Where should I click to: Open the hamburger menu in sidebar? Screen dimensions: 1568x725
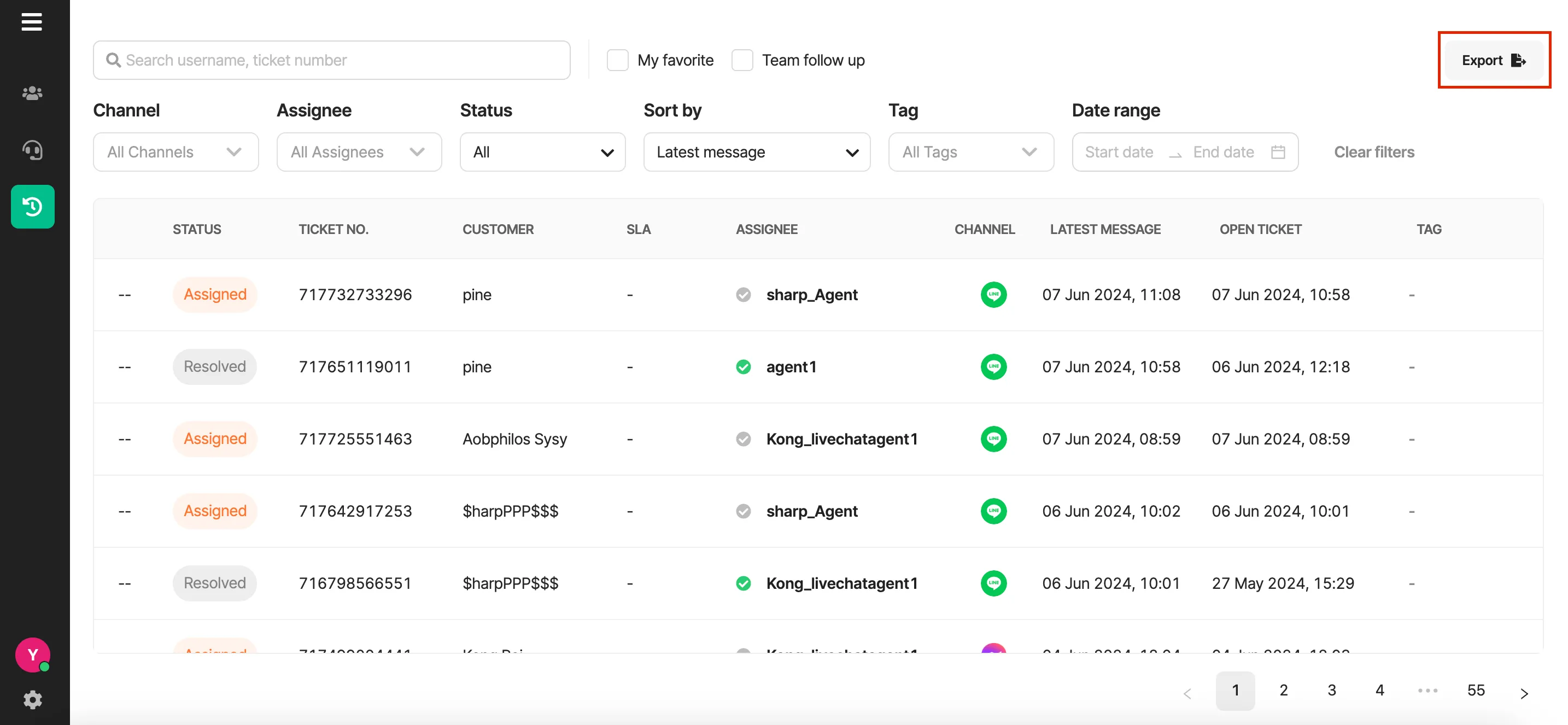point(32,22)
